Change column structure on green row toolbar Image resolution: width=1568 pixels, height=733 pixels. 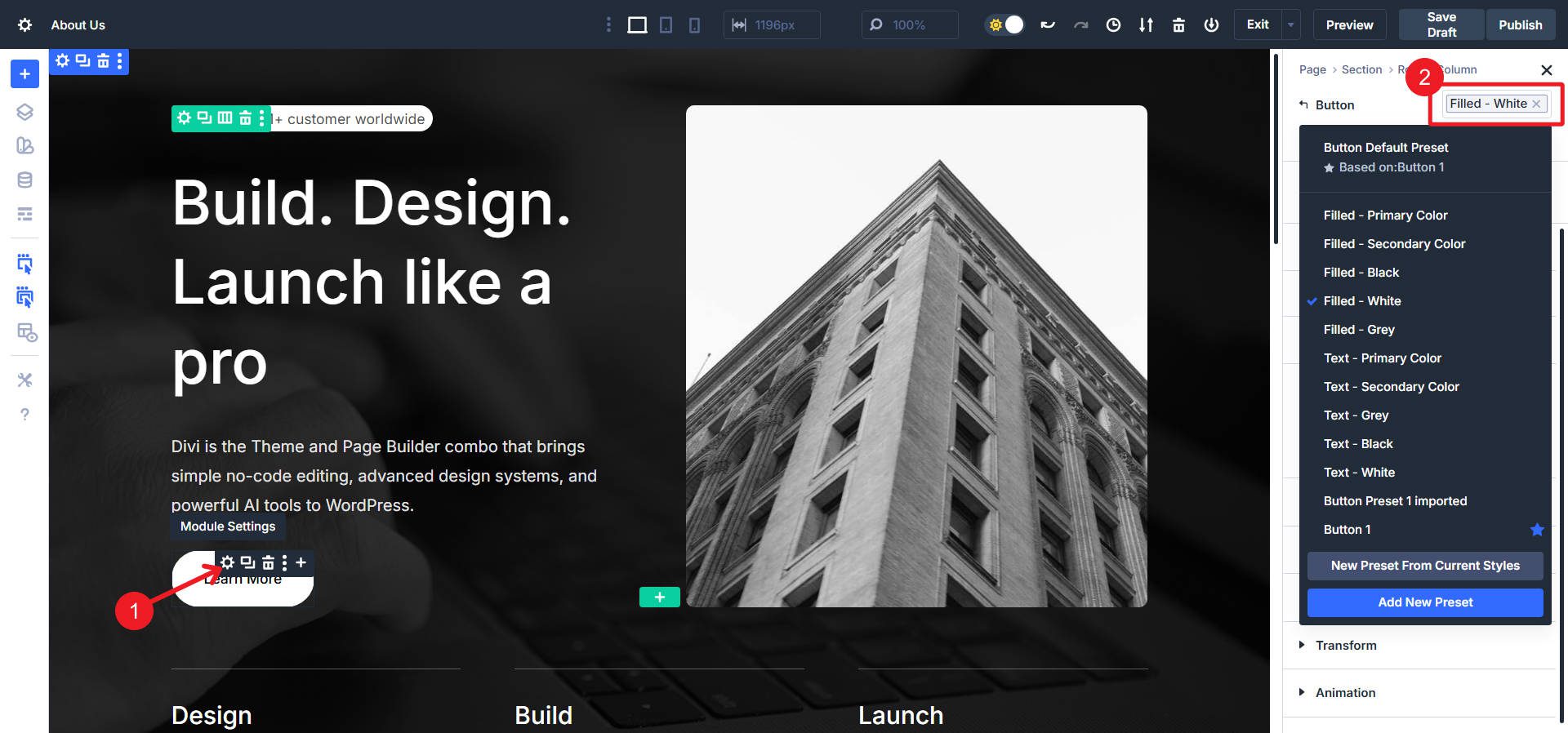click(225, 118)
